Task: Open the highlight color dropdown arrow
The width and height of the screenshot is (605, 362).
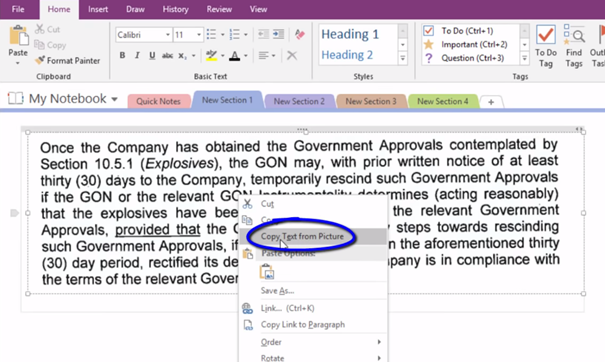Action: point(222,56)
